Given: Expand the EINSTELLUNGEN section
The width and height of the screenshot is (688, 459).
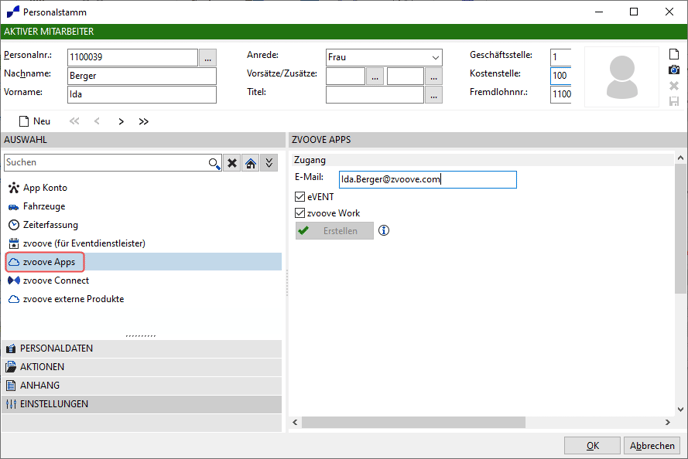Looking at the screenshot, I should [x=142, y=404].
